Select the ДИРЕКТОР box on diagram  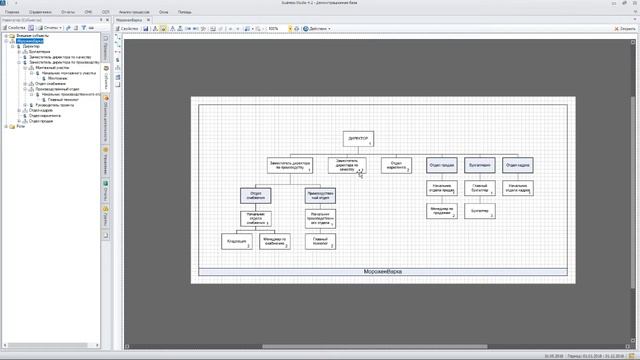pos(358,139)
